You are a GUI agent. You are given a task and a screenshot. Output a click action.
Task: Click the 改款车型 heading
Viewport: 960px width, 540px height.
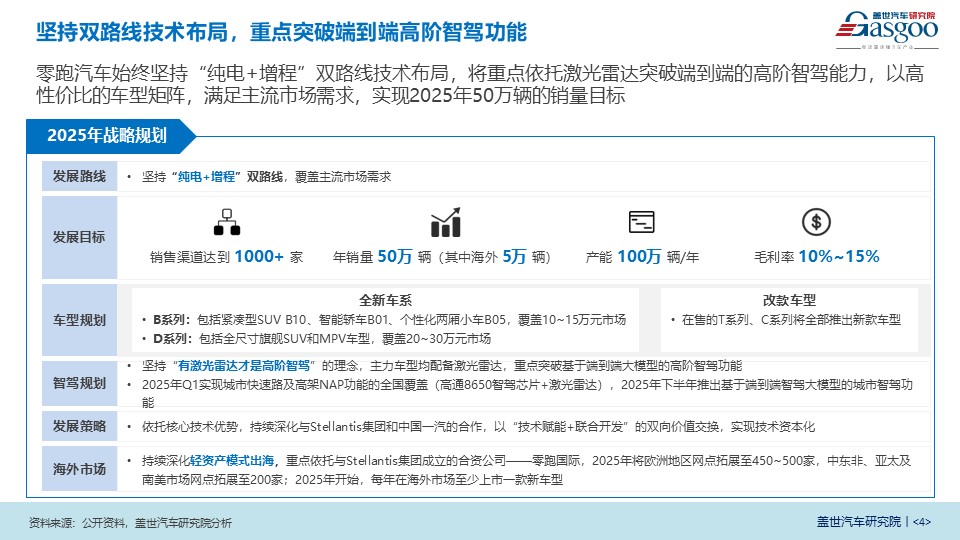coord(789,300)
